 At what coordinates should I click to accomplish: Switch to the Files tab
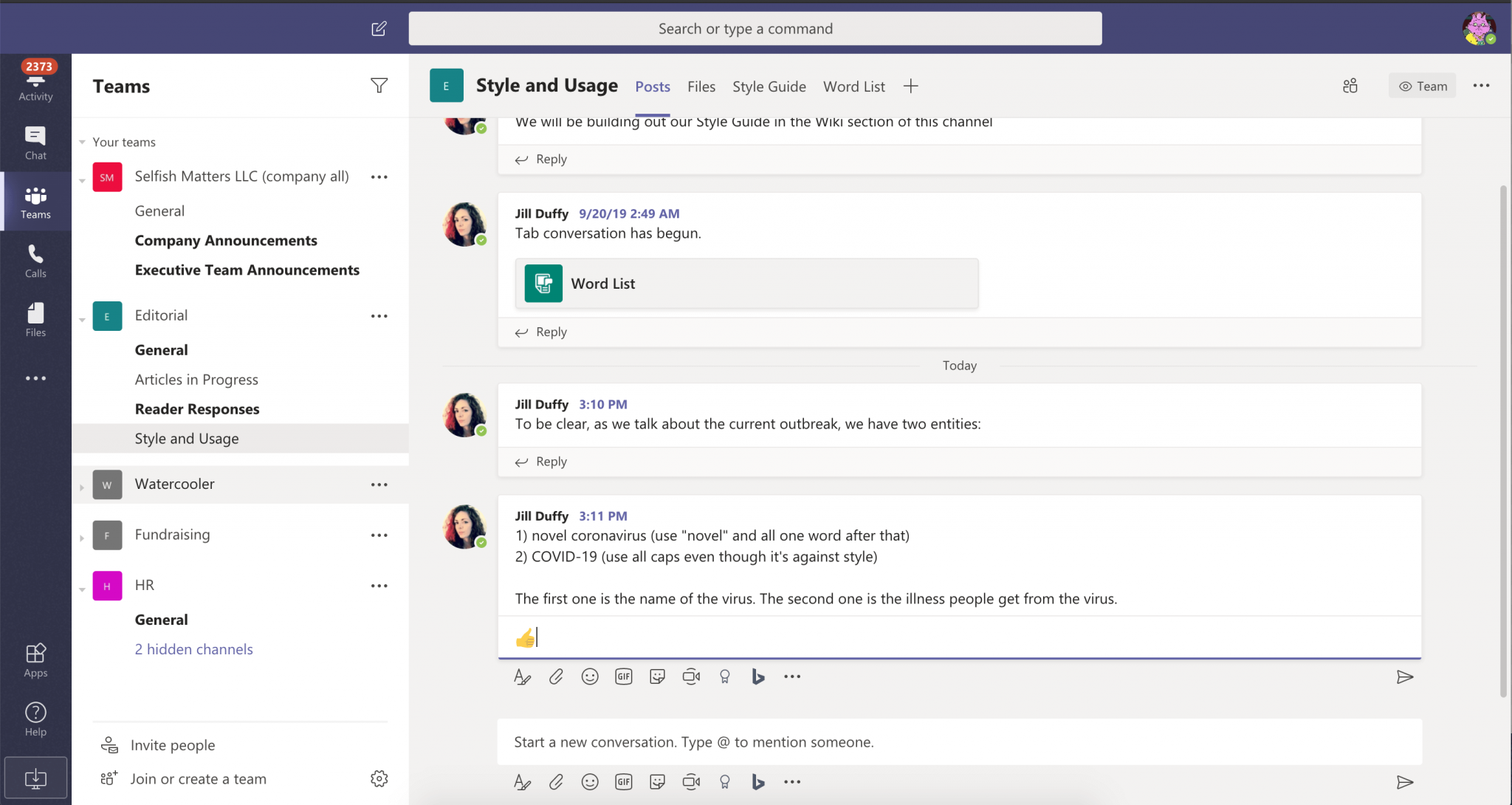pos(701,86)
